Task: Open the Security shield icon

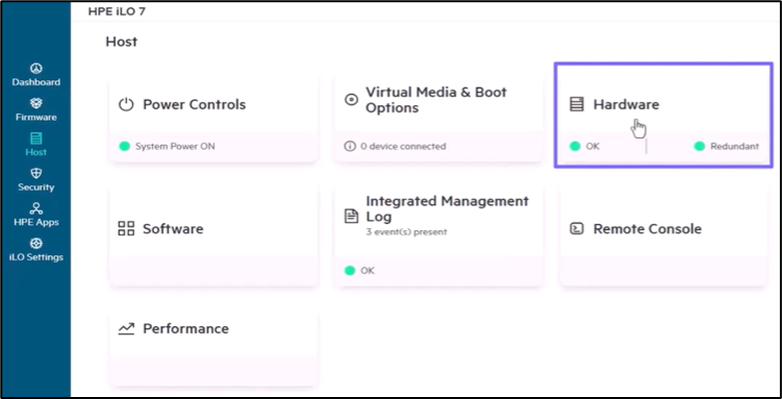Action: (36, 173)
